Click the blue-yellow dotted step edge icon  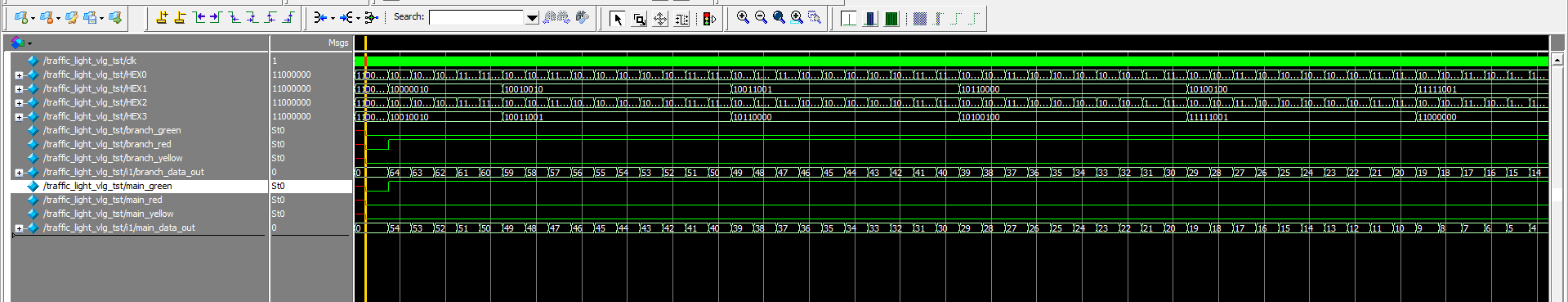[x=938, y=18]
